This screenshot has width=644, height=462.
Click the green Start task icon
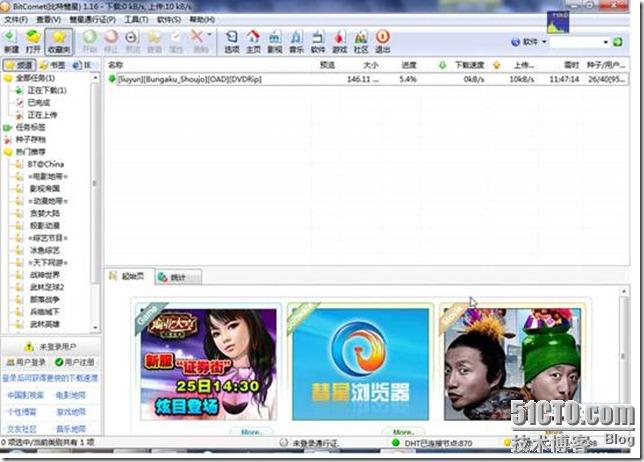click(90, 41)
